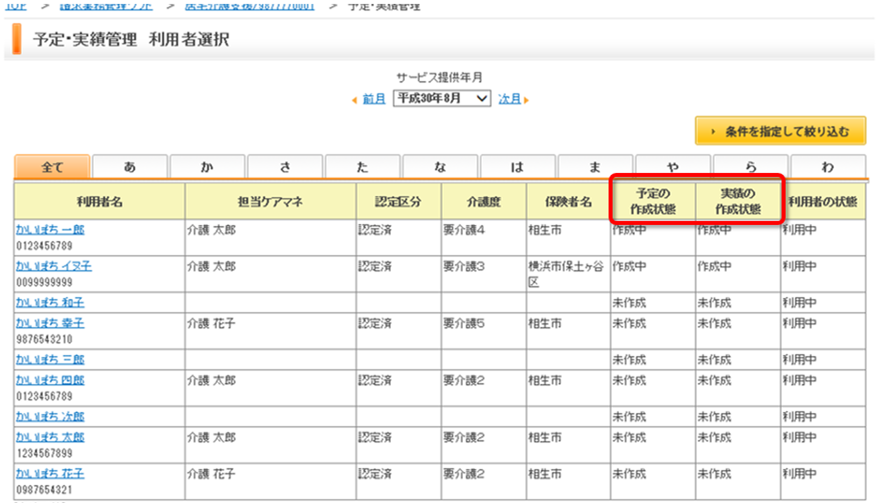This screenshot has width=880, height=503.
Task: Open user かいぽち 次郎
Action: (x=50, y=417)
